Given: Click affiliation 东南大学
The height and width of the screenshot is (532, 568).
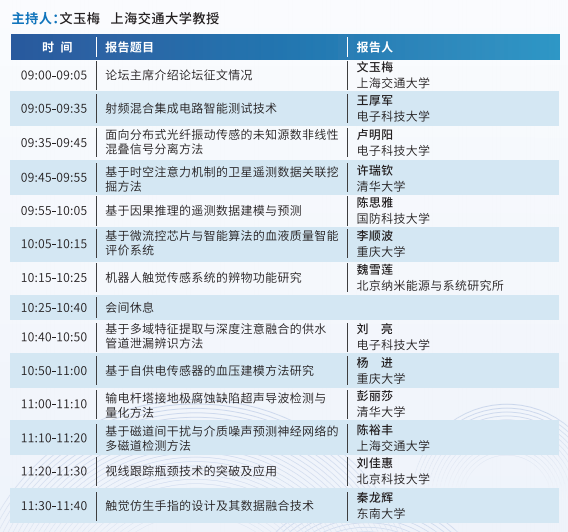Looking at the screenshot, I should pyautogui.click(x=381, y=514).
